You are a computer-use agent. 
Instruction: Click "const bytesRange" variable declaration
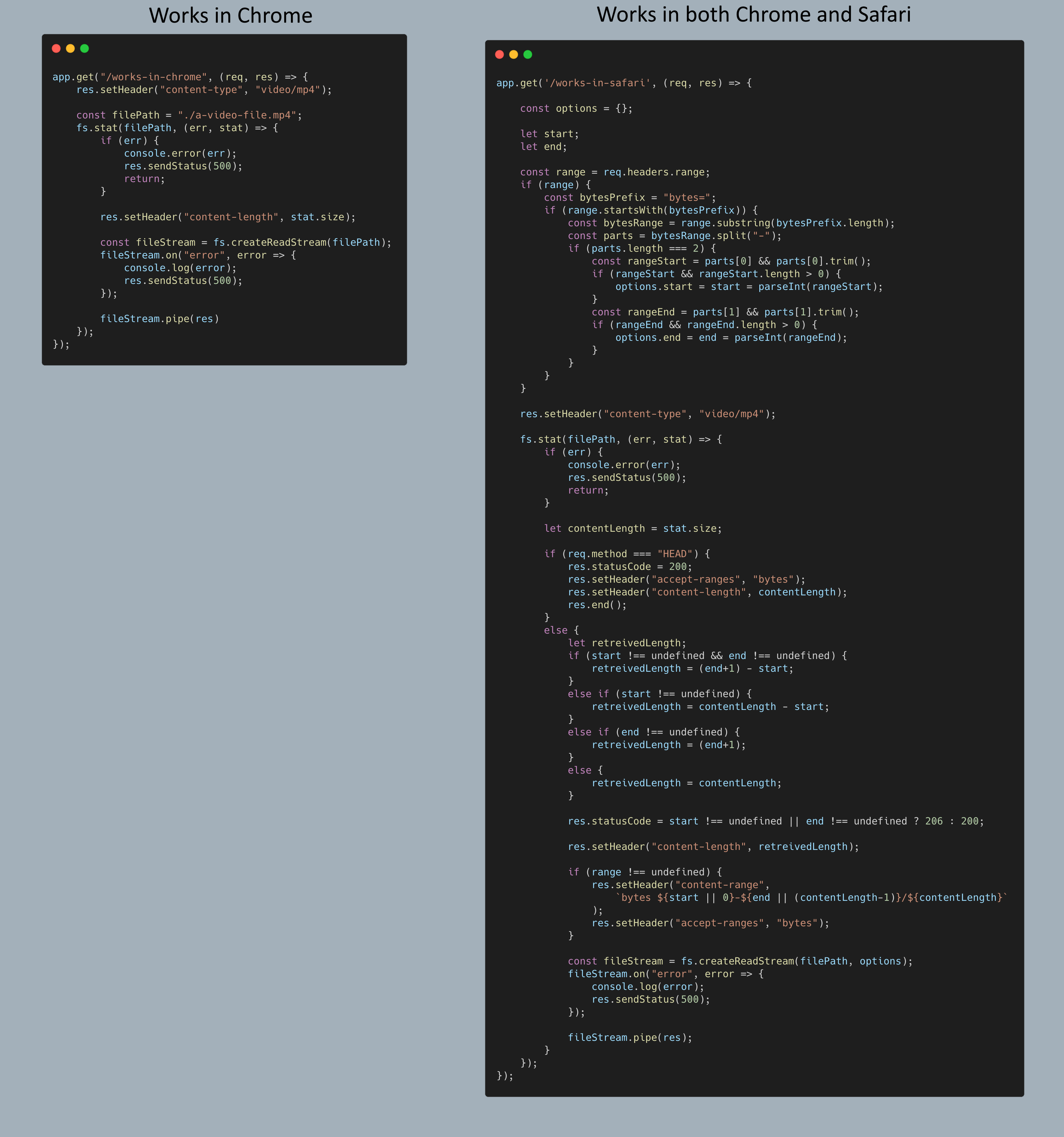615,223
